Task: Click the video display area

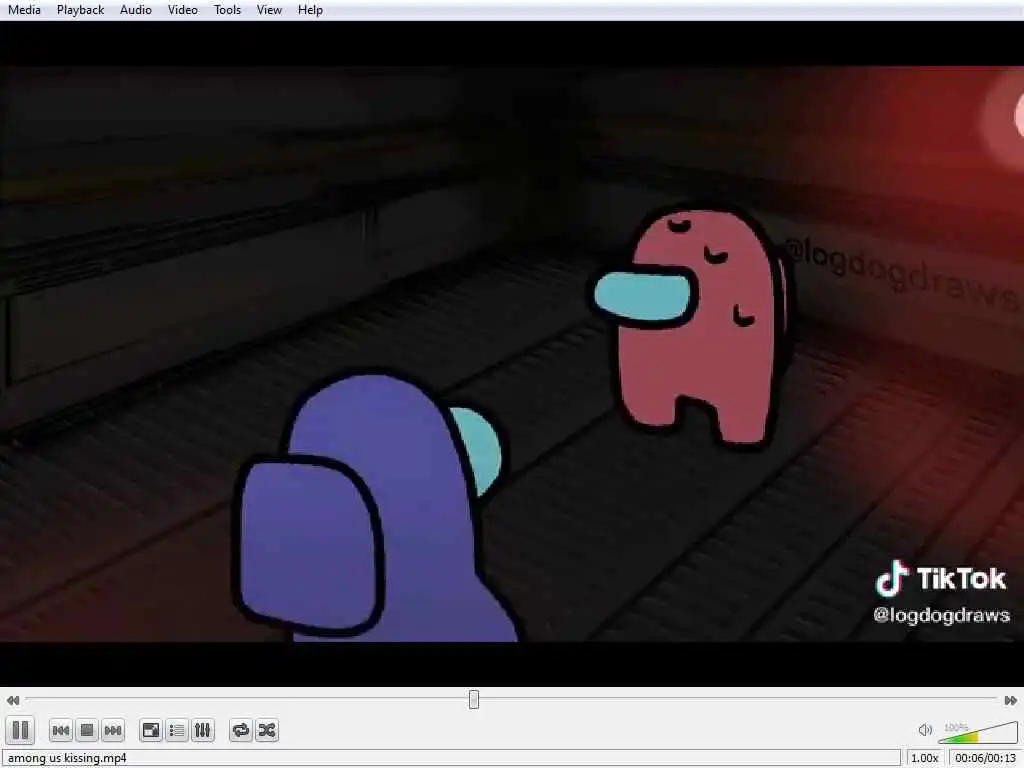Action: 512,353
